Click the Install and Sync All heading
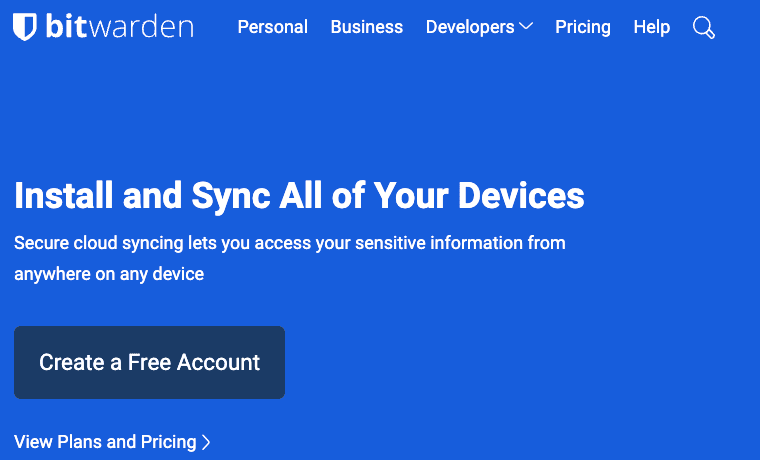This screenshot has height=460, width=760. (299, 196)
